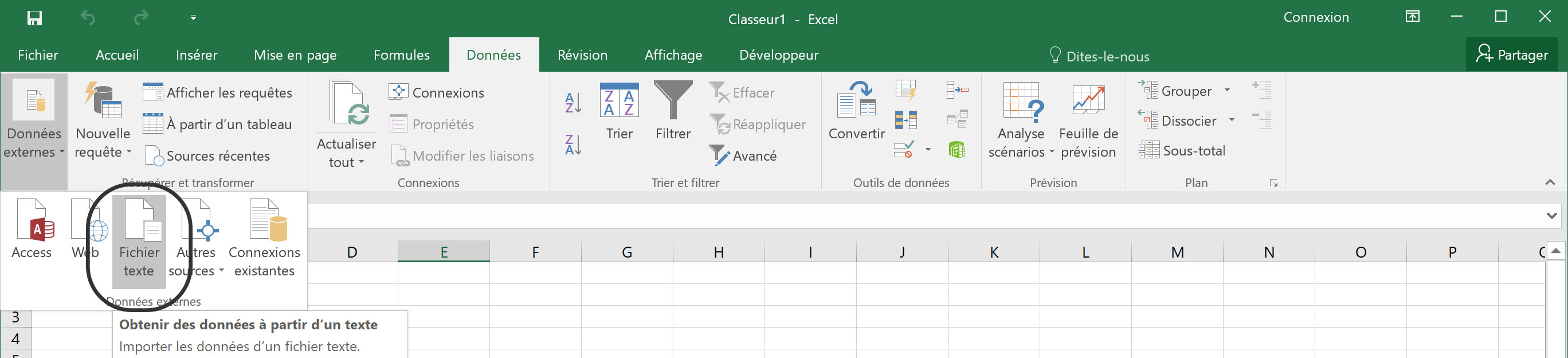Click the Partager button
This screenshot has height=358, width=1568.
pos(1512,55)
